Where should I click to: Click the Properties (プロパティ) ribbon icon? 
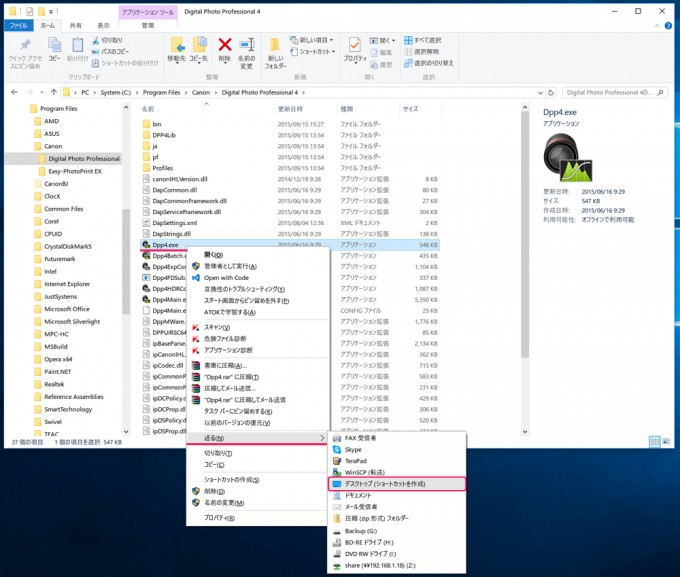(x=355, y=45)
